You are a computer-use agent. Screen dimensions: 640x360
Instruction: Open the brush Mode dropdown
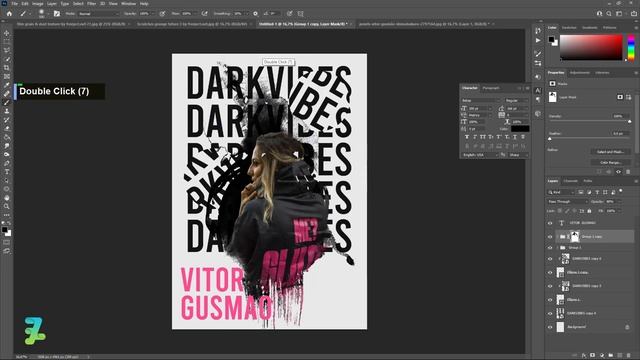(x=98, y=13)
